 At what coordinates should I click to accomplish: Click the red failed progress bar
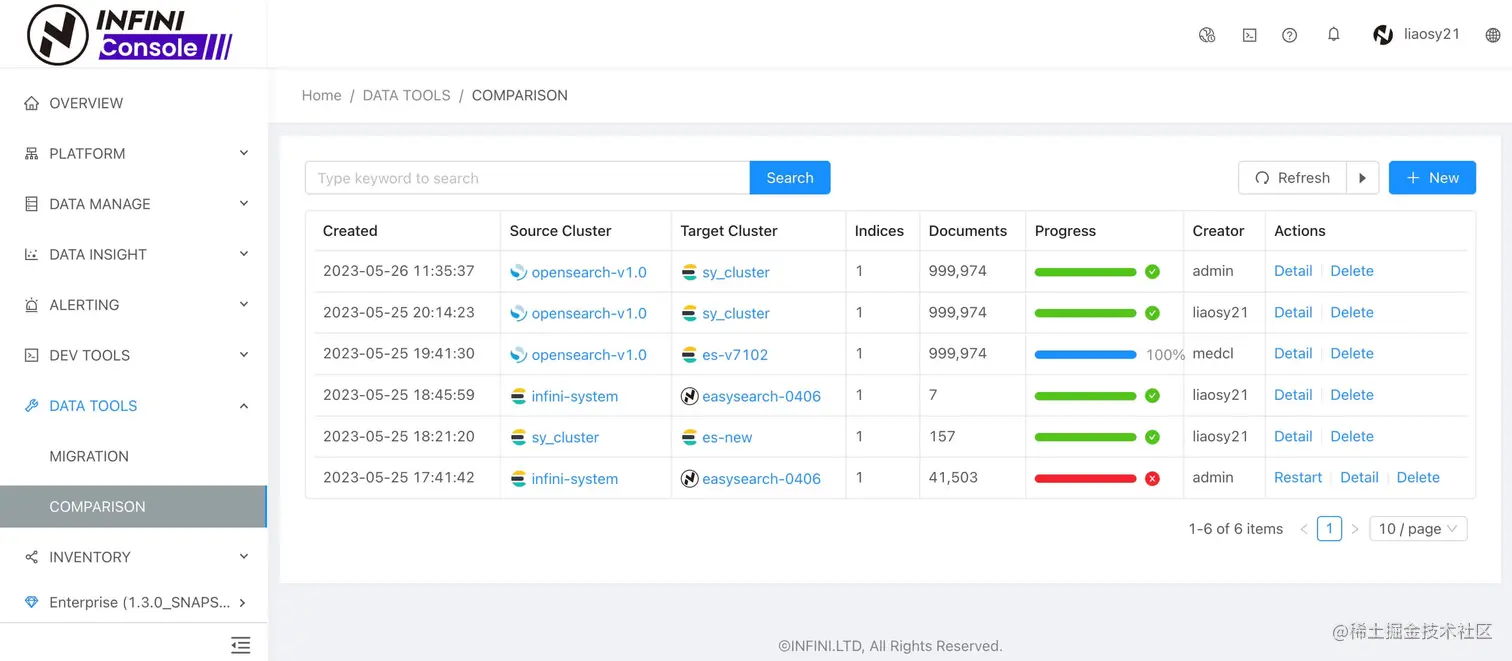coord(1085,479)
